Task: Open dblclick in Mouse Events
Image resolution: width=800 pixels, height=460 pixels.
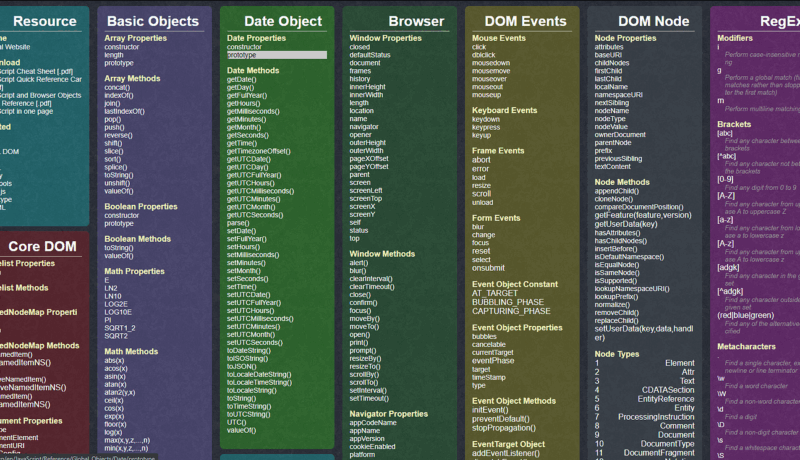Action: pyautogui.click(x=484, y=55)
